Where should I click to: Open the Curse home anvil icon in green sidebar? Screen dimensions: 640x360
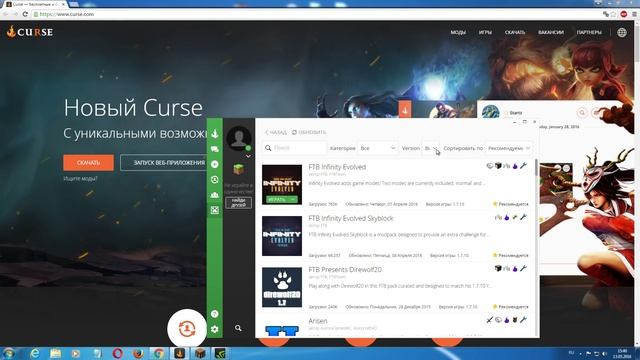(215, 133)
